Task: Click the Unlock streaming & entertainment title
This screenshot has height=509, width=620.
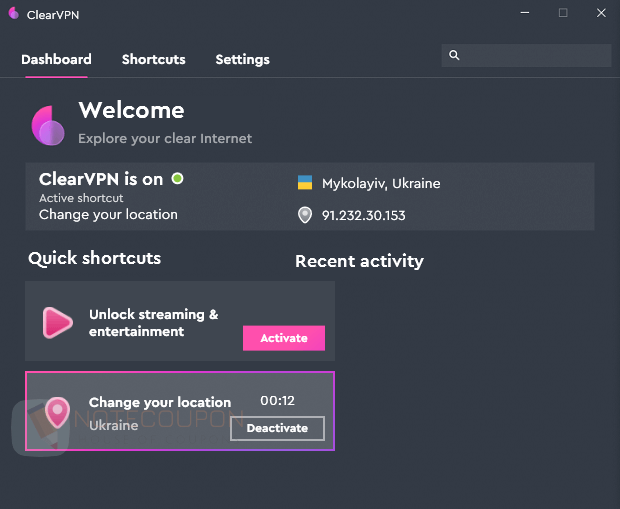Action: point(153,323)
